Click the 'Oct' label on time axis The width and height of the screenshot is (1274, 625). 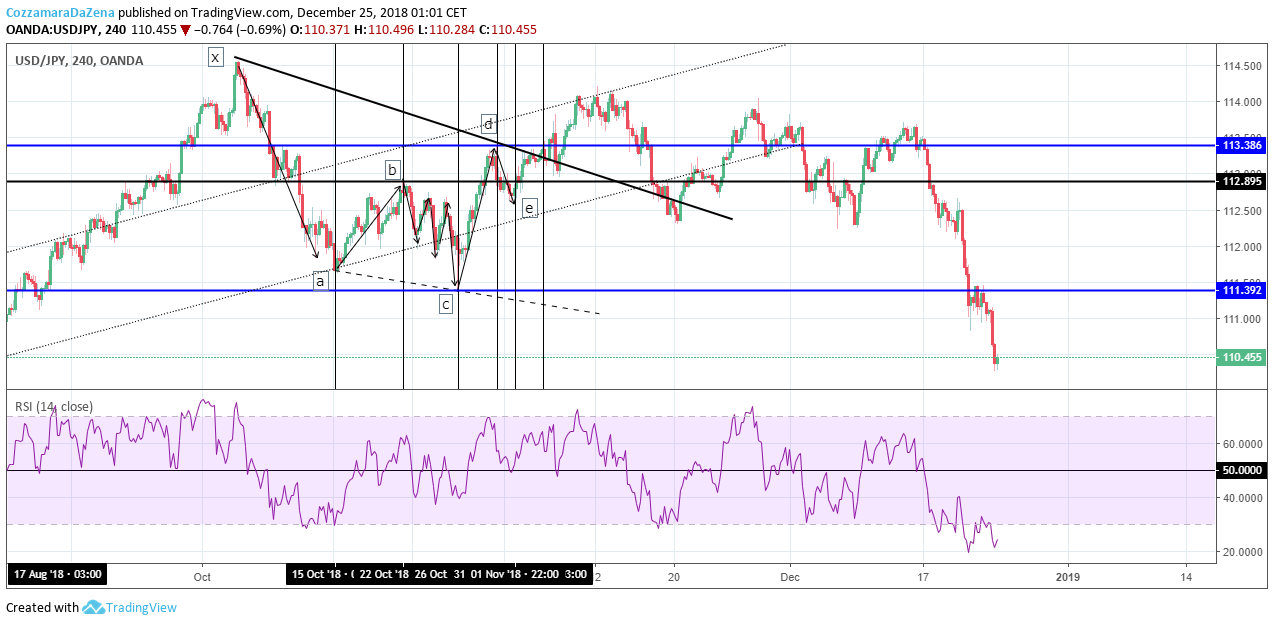pos(202,576)
